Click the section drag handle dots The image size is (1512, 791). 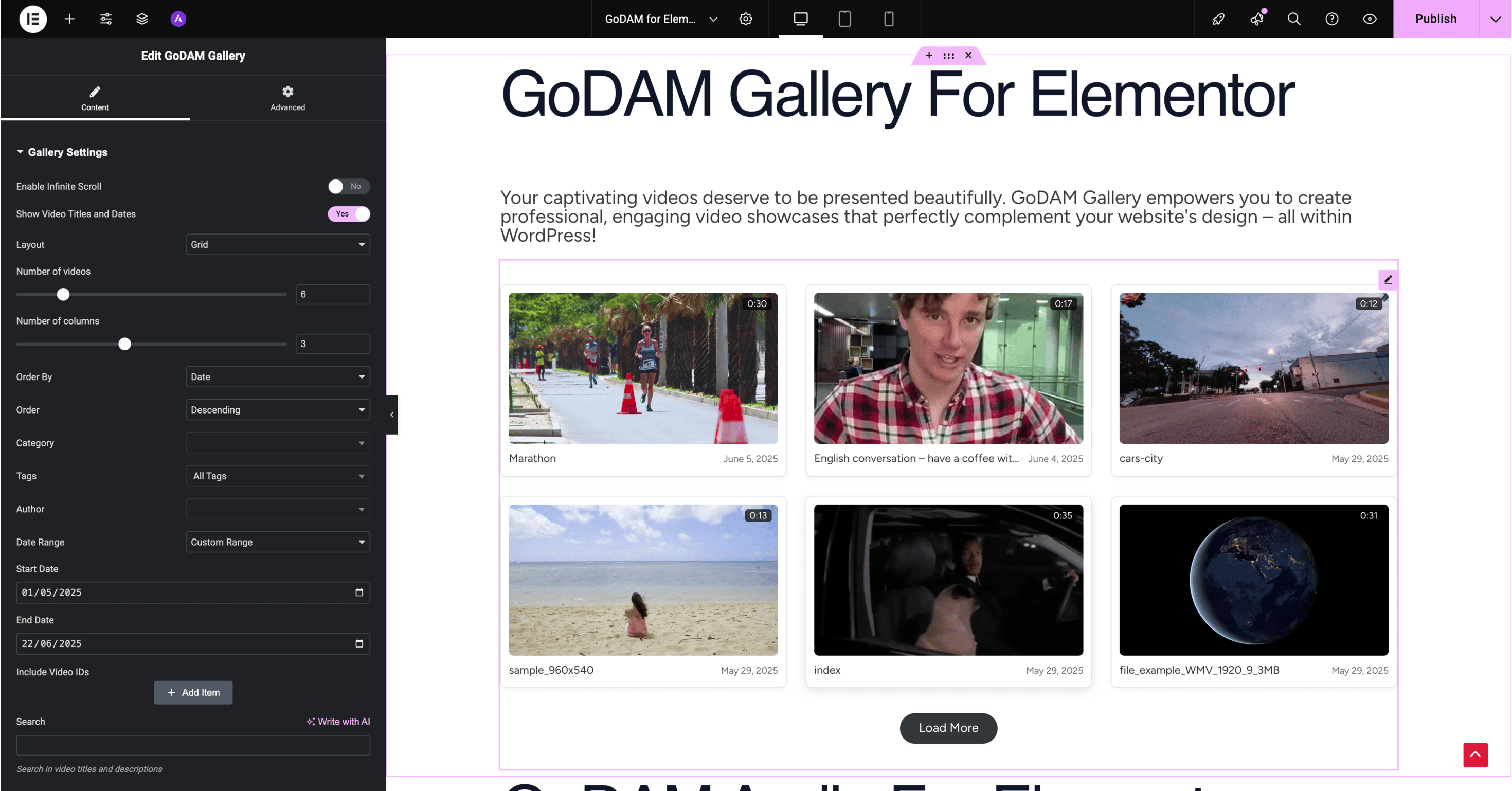[x=948, y=56]
